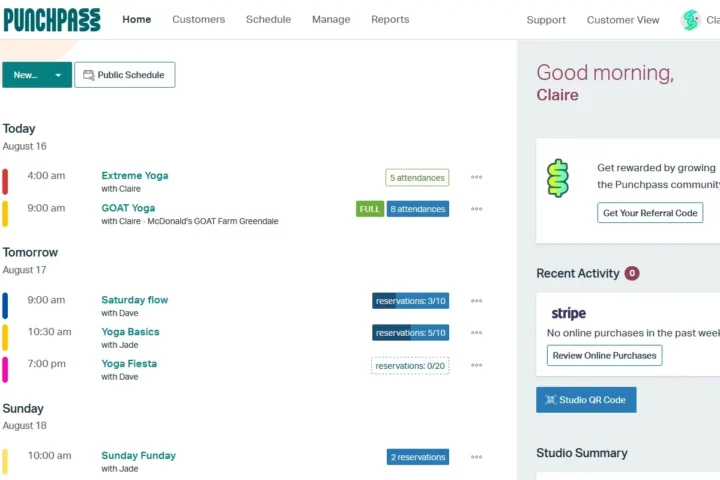
Task: Open options for GOAT Yoga class
Action: [477, 209]
